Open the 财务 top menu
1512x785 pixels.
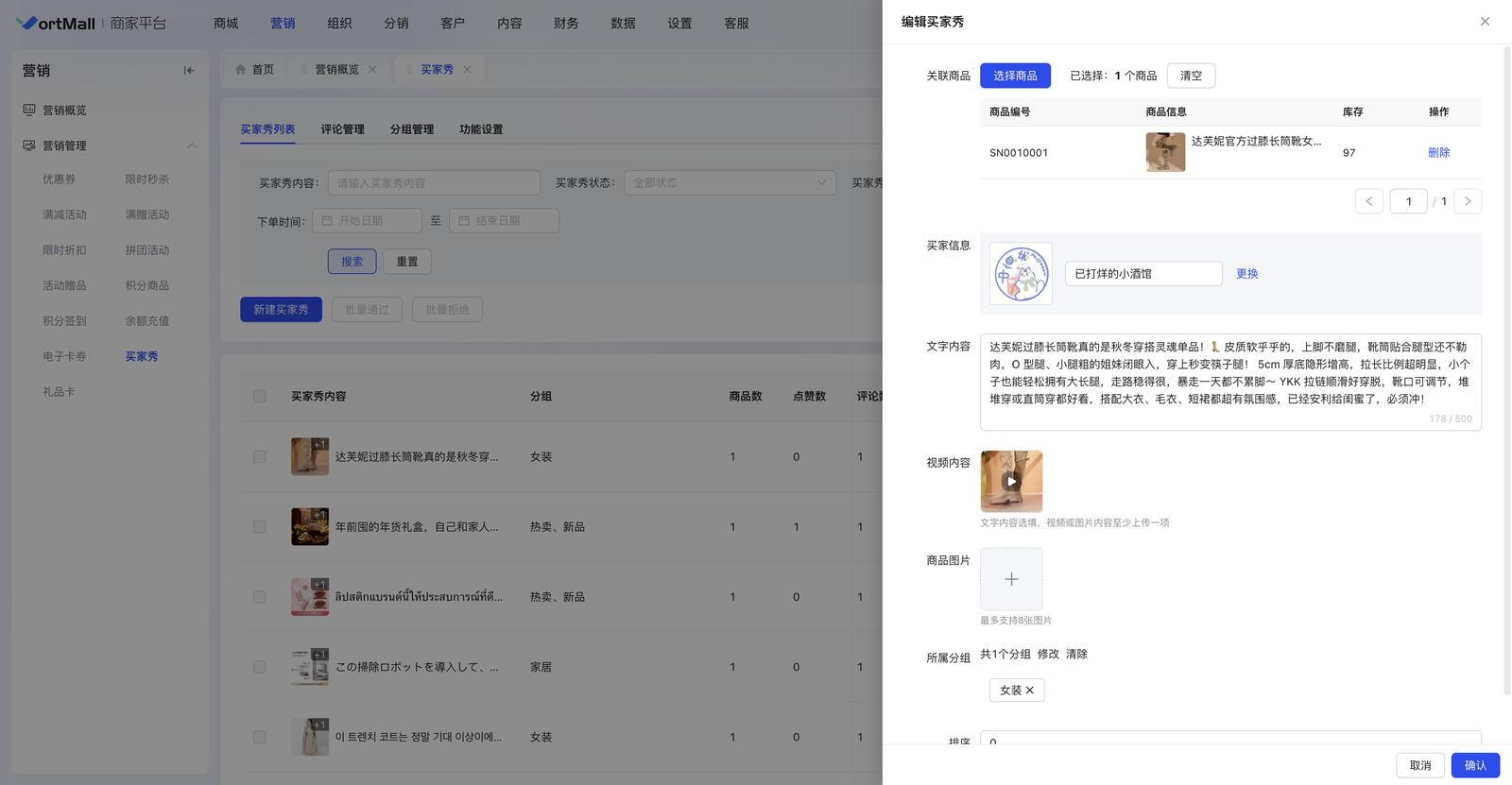coord(566,24)
